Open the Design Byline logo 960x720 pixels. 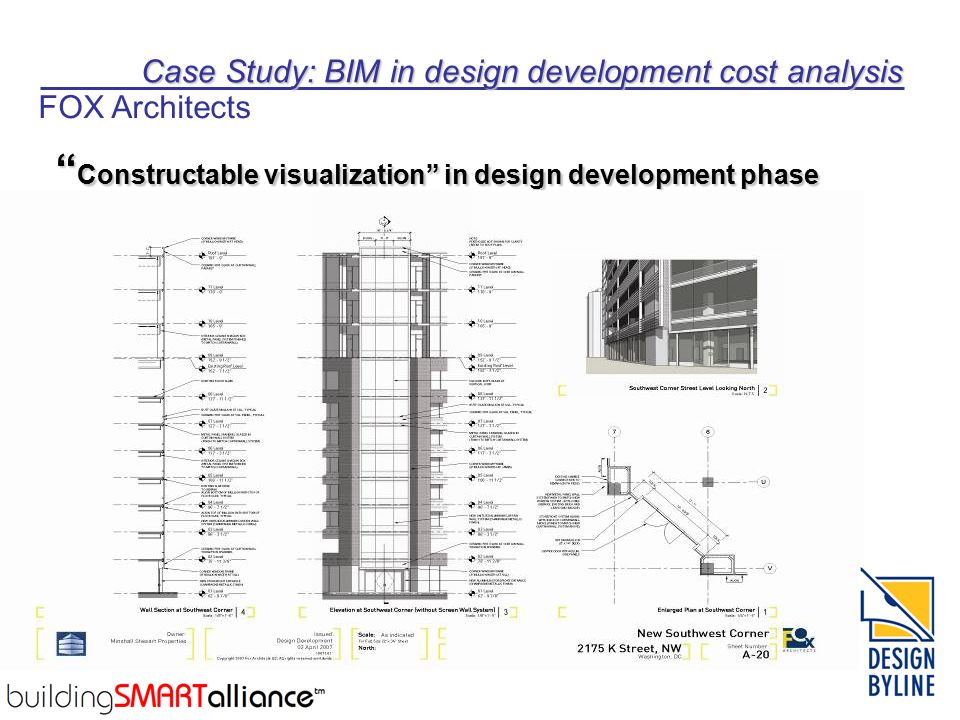pyautogui.click(x=899, y=632)
